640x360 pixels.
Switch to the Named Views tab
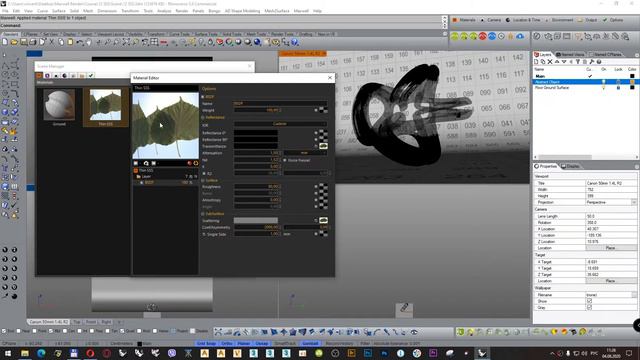point(571,54)
